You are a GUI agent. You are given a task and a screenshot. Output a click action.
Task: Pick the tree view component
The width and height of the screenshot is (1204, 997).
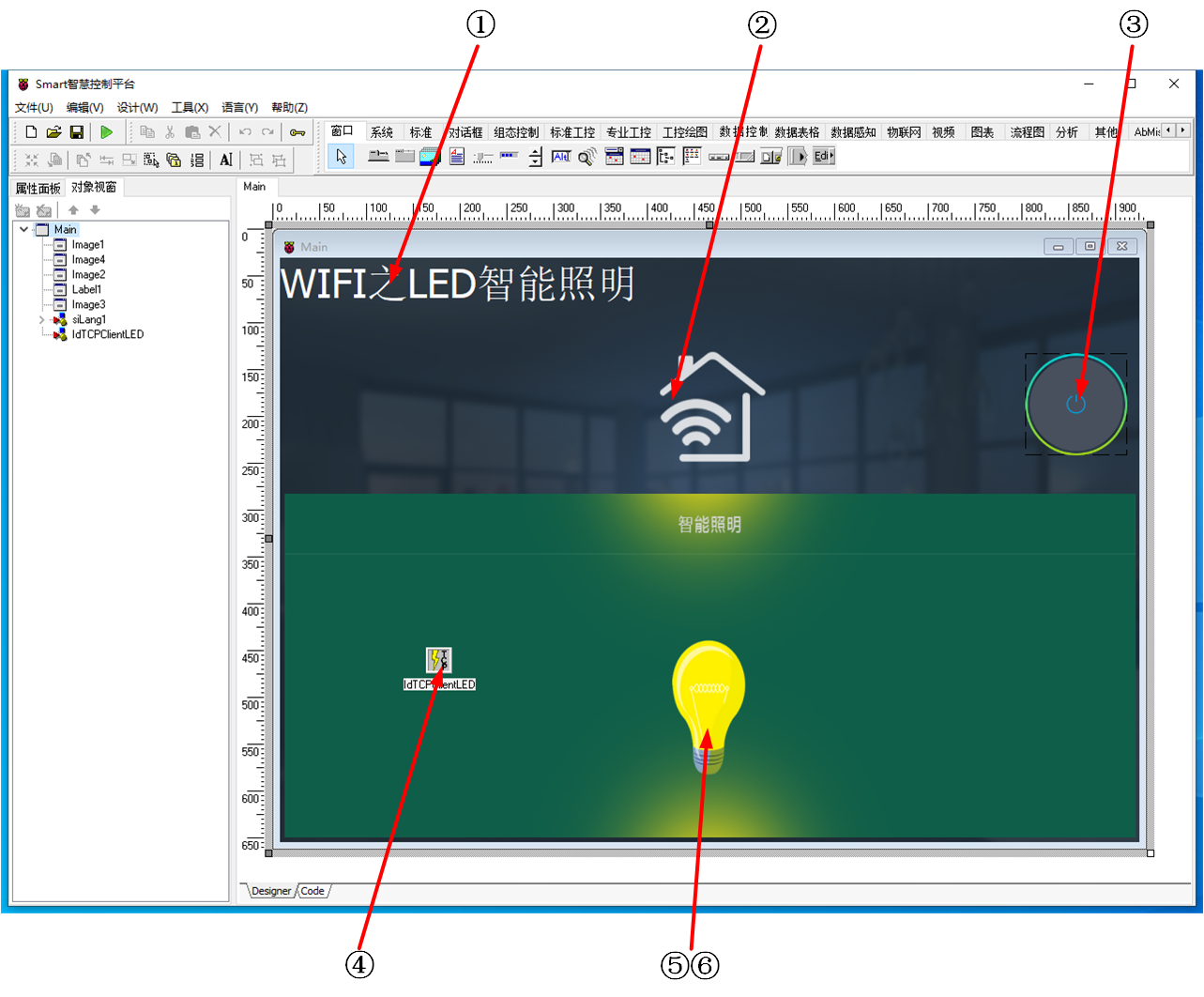(666, 157)
